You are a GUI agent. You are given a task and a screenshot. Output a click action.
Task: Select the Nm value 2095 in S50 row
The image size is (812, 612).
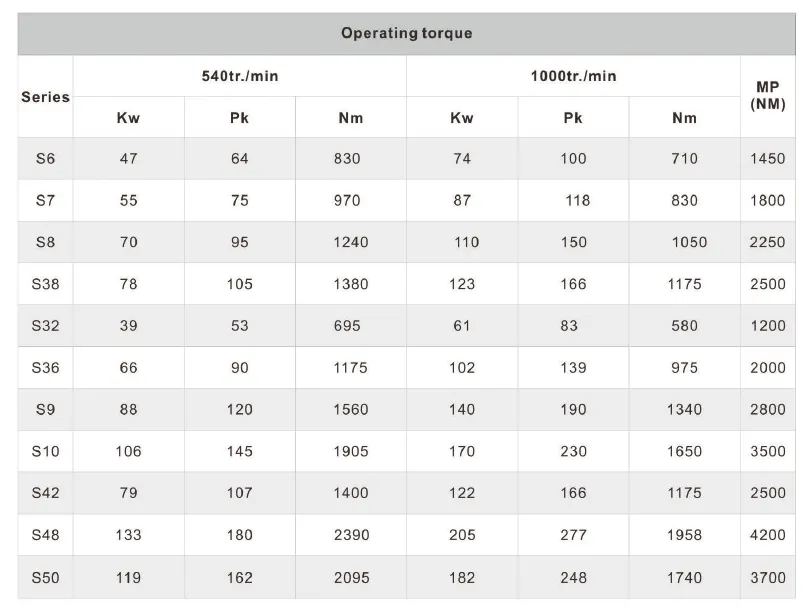click(352, 577)
